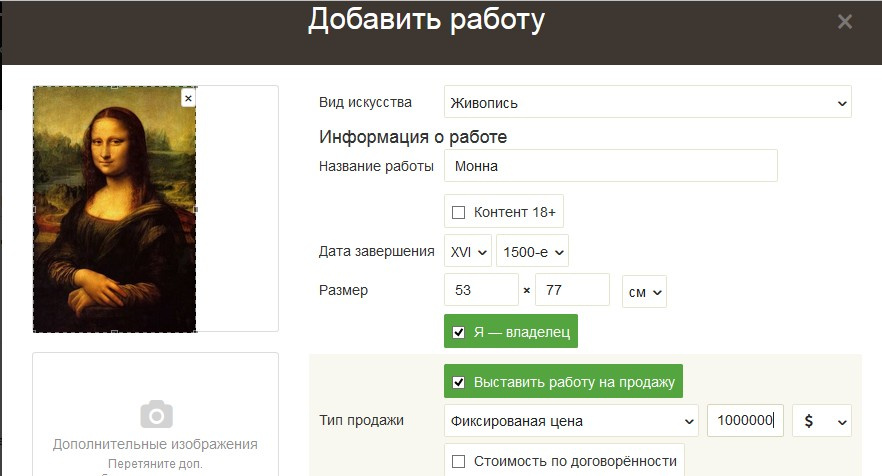
Task: Open the Вид искусства dropdown
Action: (x=647, y=102)
